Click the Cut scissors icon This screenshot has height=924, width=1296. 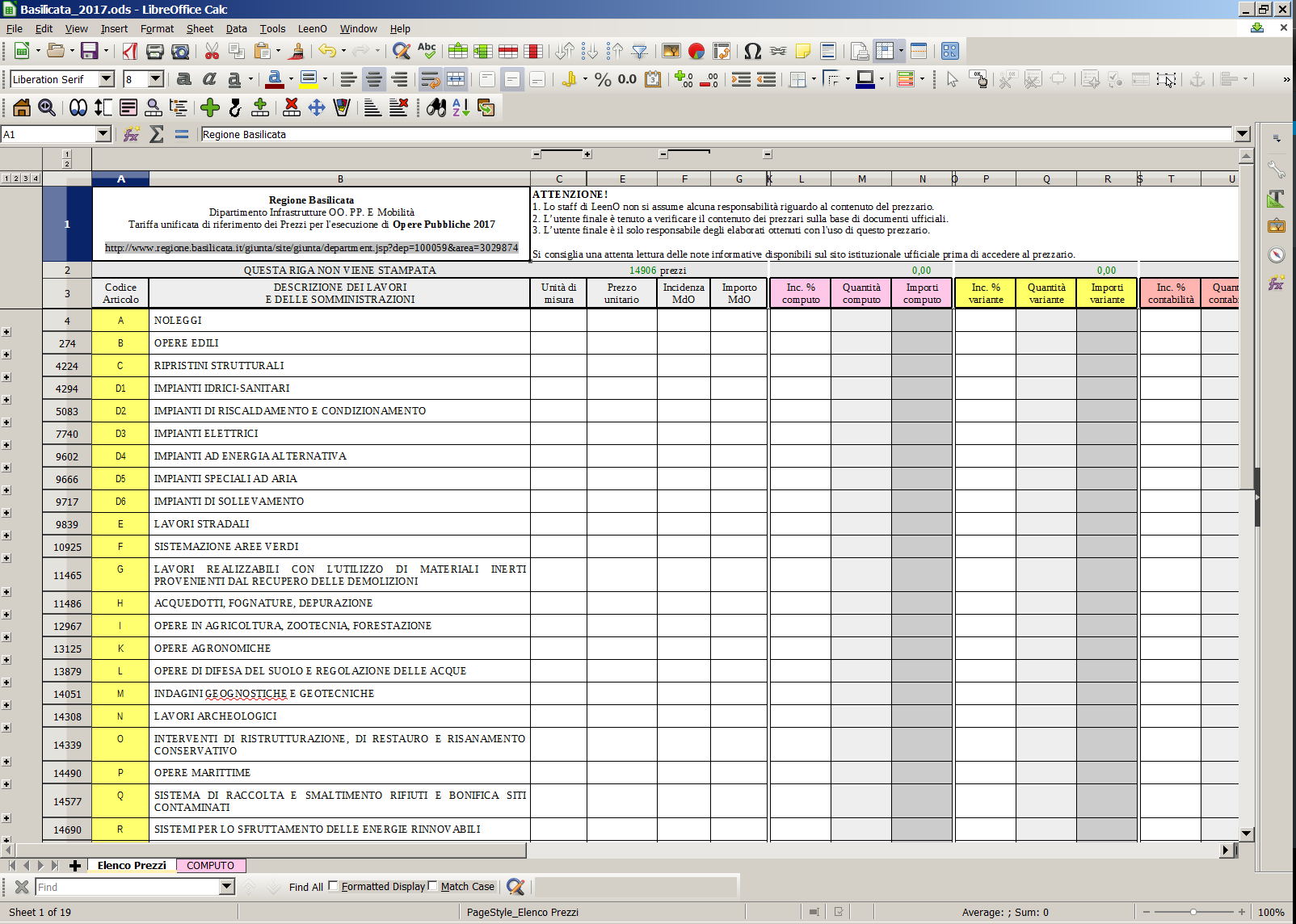(212, 51)
